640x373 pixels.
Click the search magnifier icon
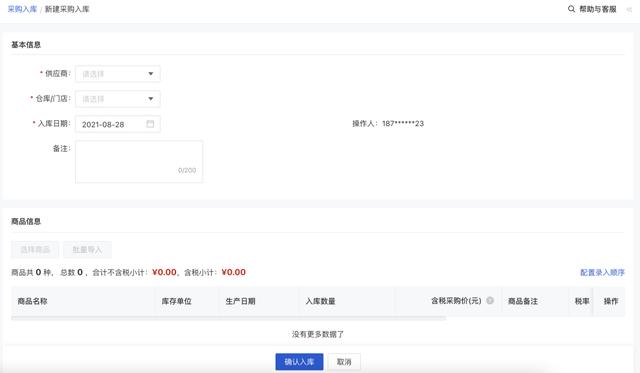coord(571,9)
